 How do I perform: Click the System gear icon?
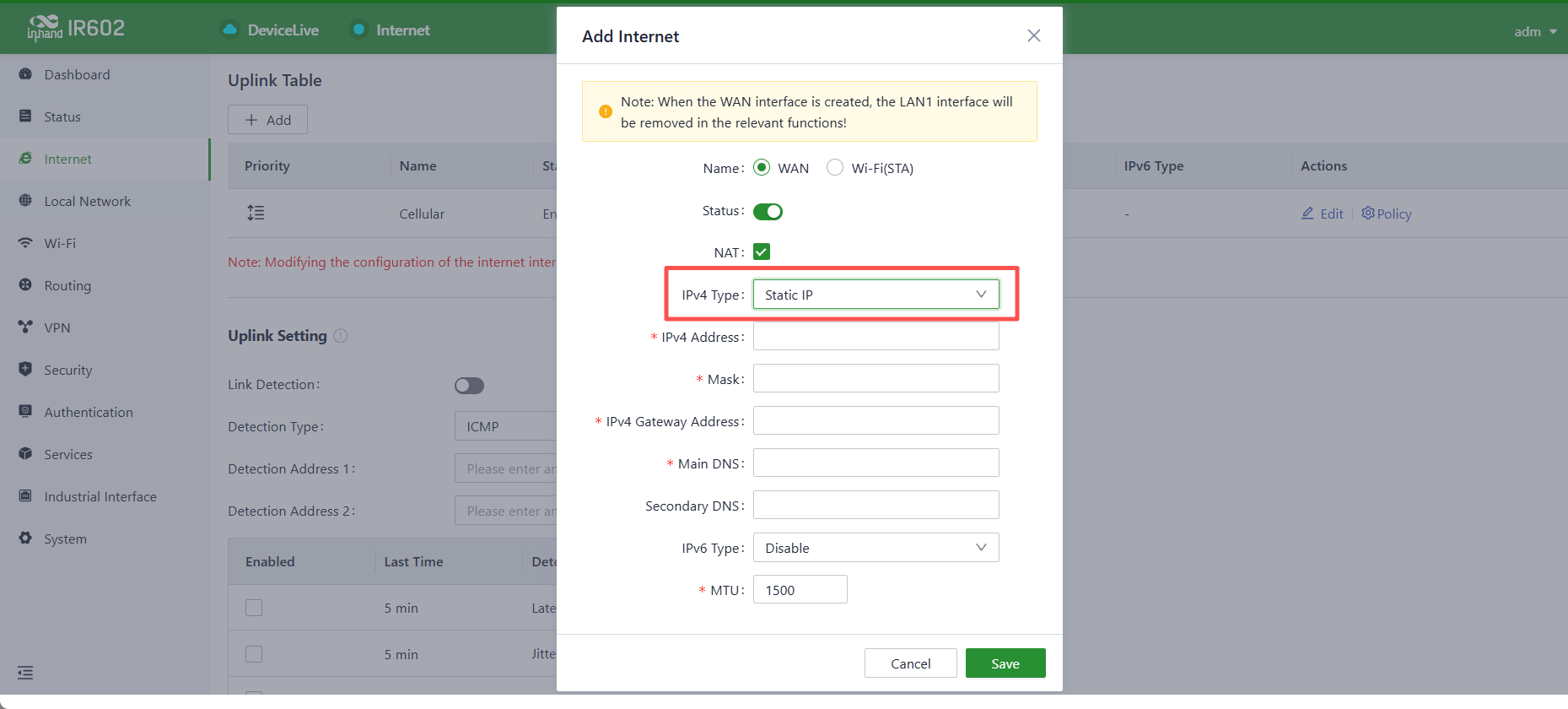tap(25, 539)
